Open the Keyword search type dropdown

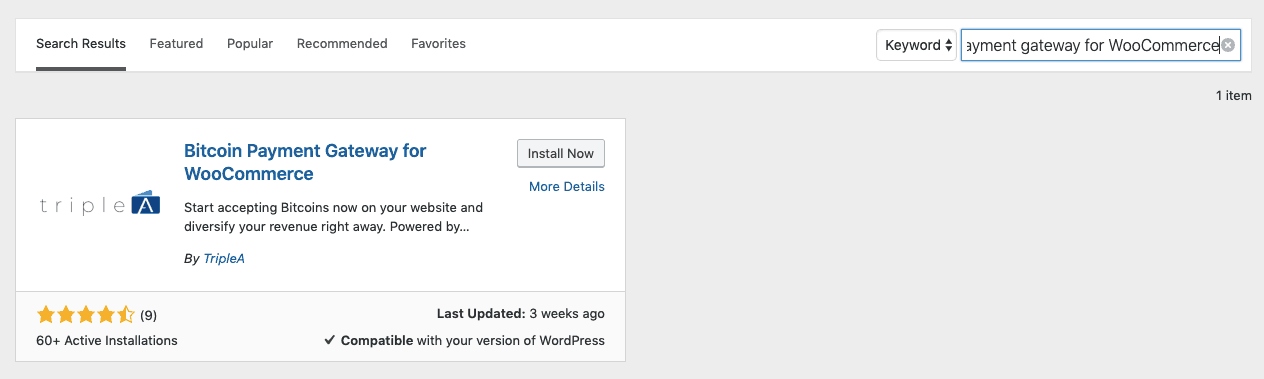point(918,45)
